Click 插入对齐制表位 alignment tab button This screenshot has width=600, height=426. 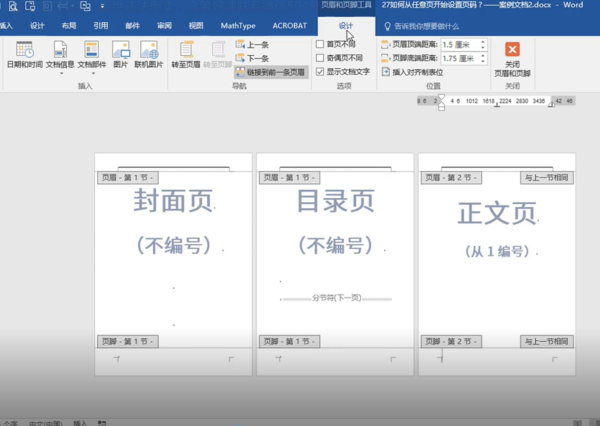point(412,72)
